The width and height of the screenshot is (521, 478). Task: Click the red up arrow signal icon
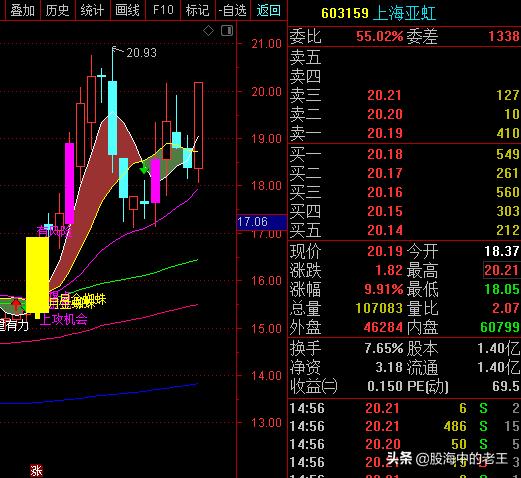point(16,305)
